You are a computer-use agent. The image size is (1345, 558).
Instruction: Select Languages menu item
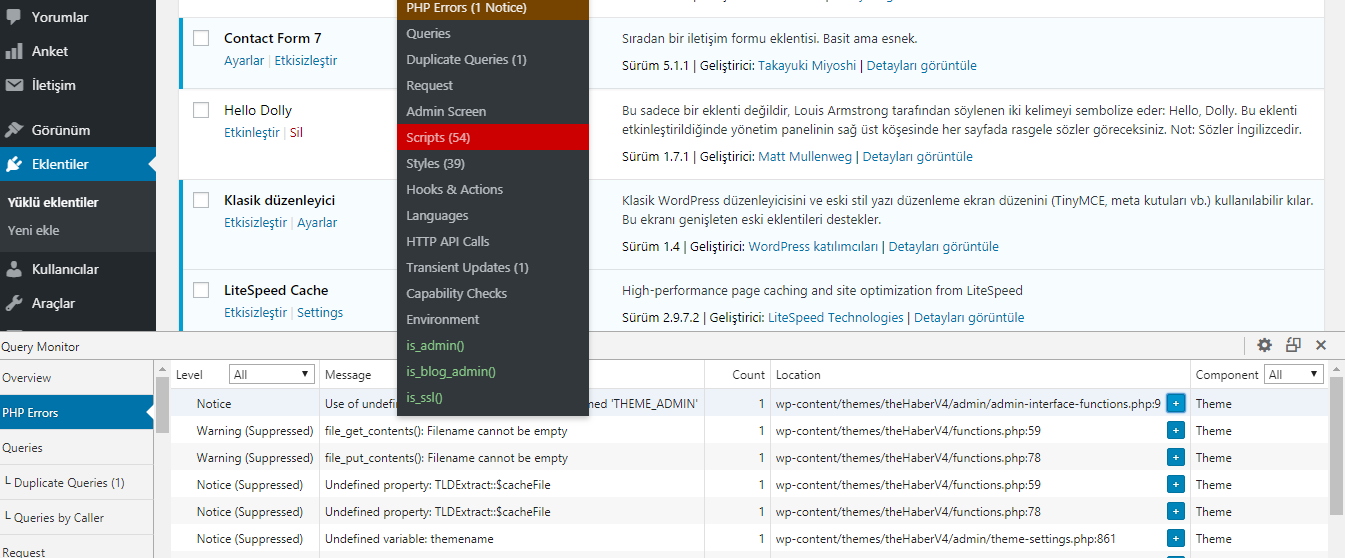(x=493, y=215)
